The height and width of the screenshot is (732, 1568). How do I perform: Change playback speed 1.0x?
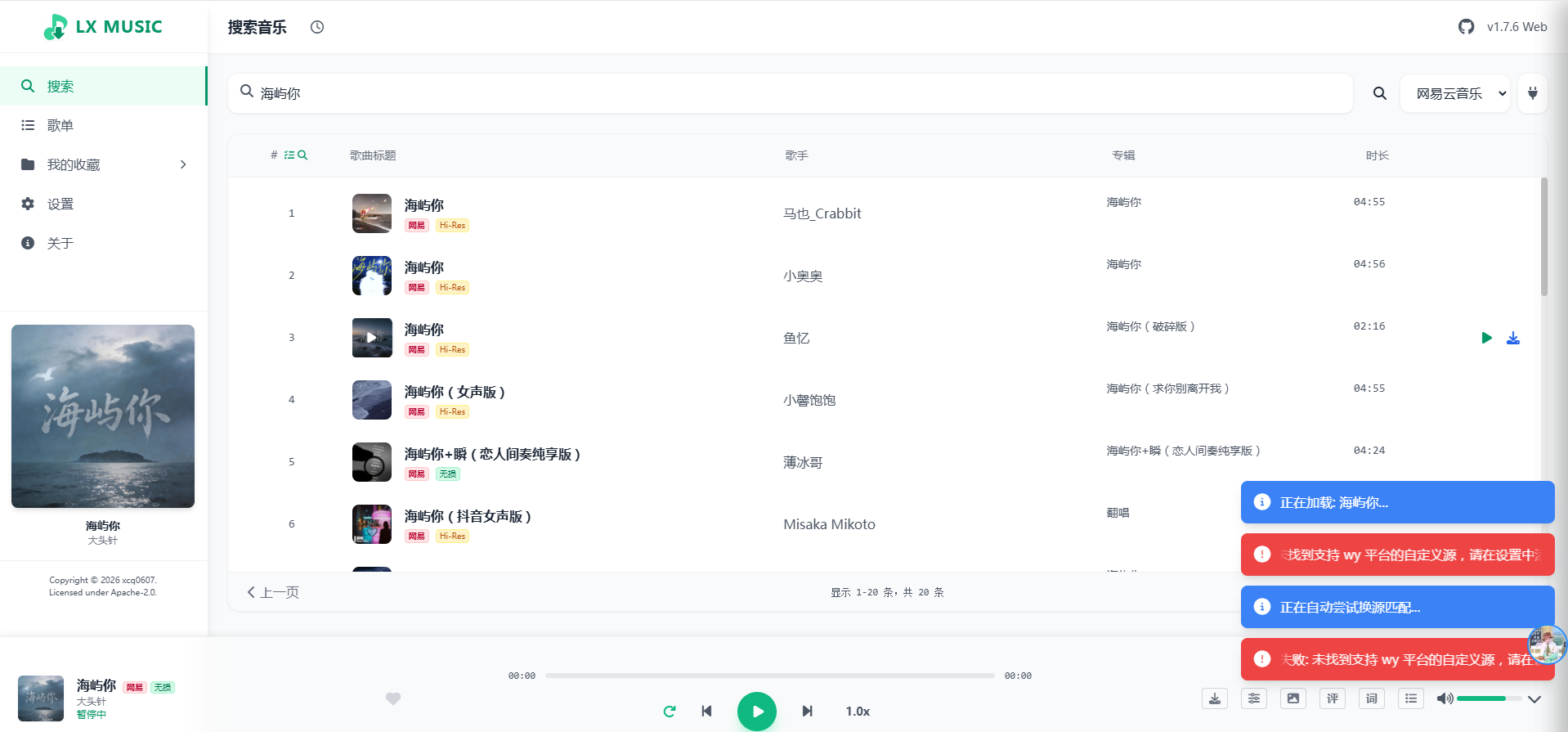(x=858, y=712)
